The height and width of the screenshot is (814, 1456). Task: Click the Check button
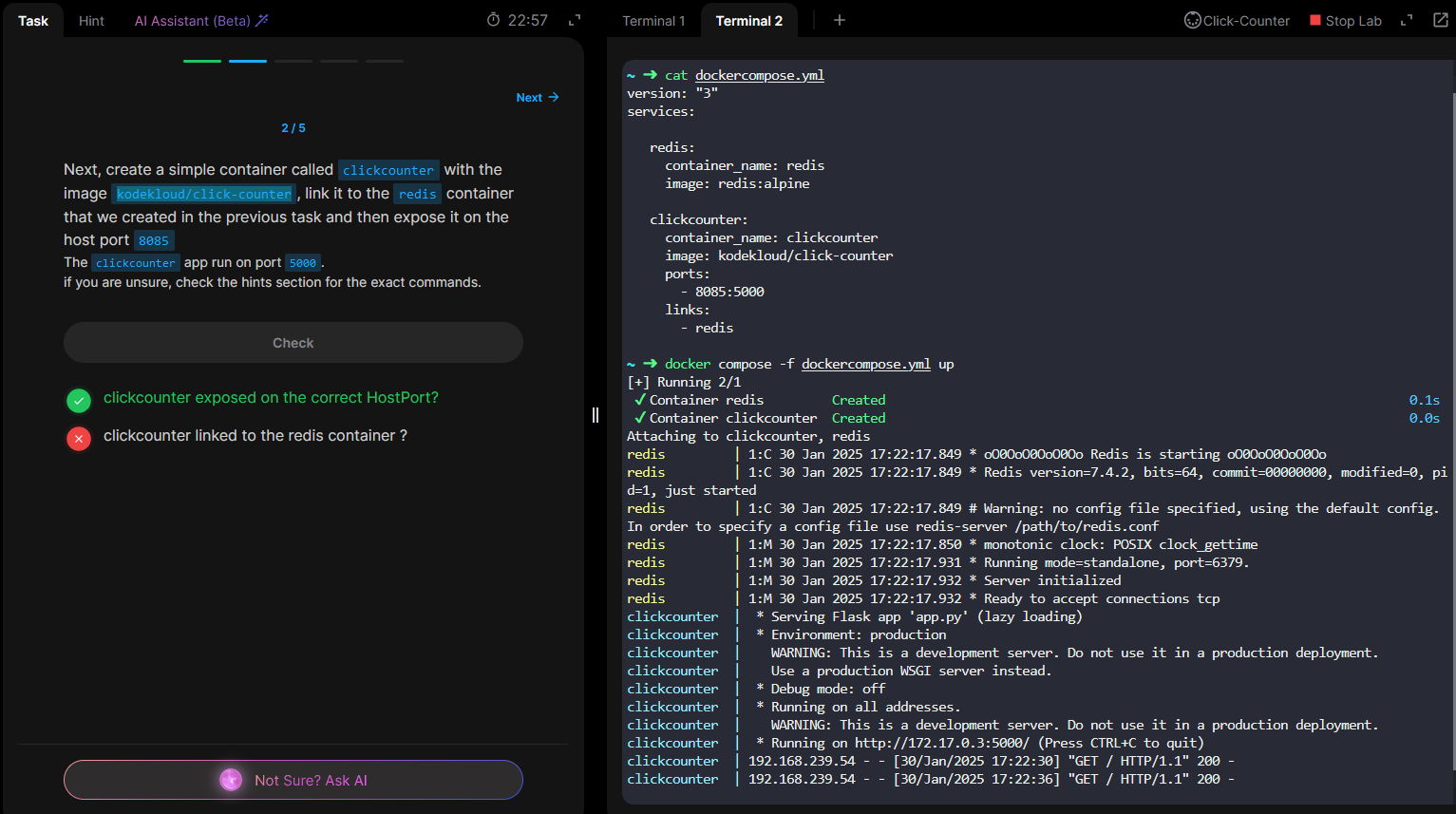pos(293,342)
